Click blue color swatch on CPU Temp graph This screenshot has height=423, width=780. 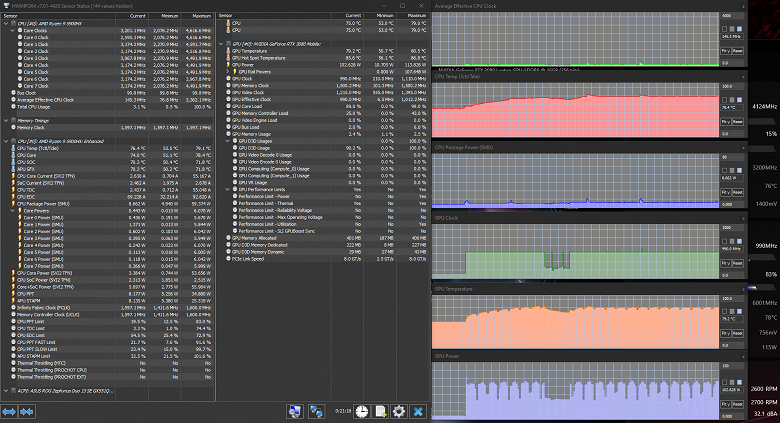click(741, 100)
